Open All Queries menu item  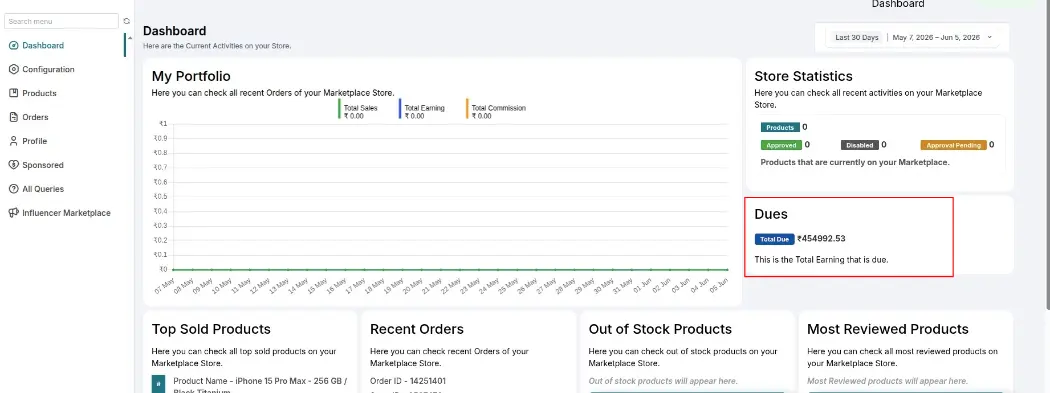tap(43, 189)
